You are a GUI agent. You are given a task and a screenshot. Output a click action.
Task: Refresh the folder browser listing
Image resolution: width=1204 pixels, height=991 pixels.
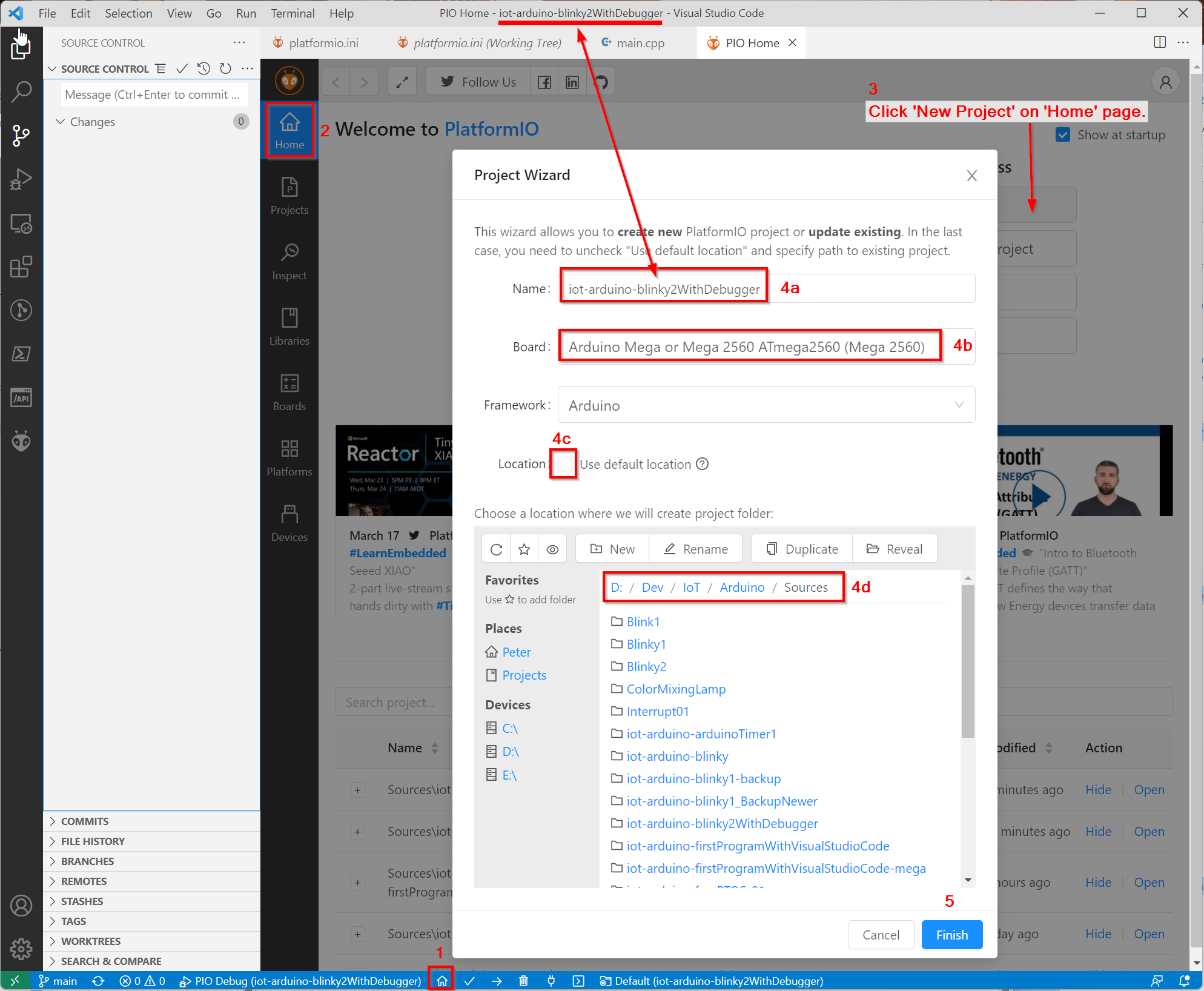(x=496, y=549)
